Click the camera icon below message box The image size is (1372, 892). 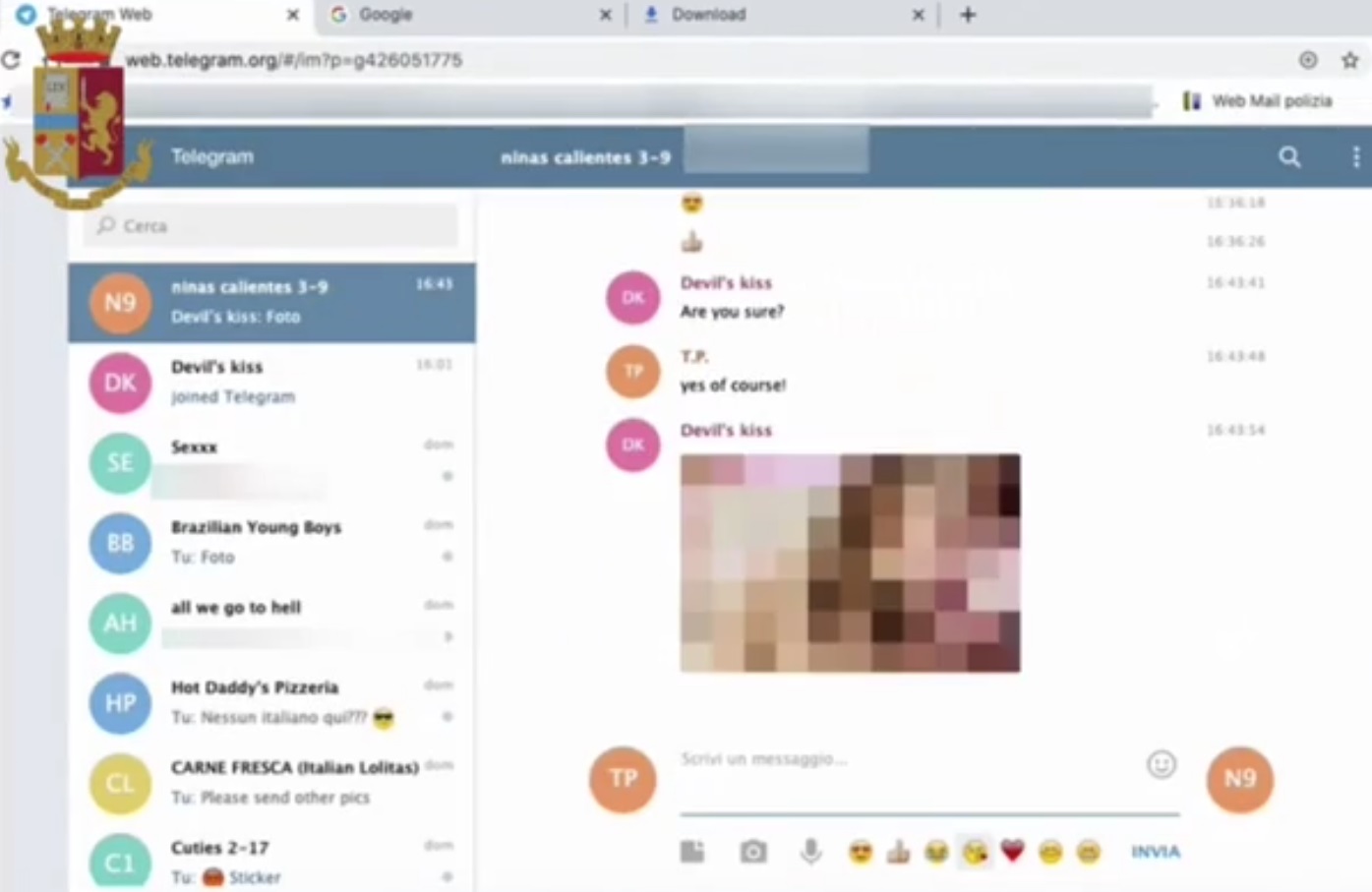tap(753, 852)
